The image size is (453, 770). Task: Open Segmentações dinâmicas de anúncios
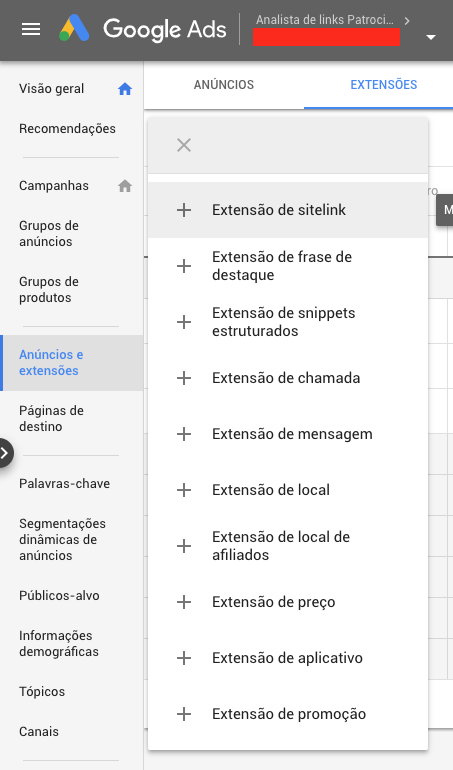(62, 539)
